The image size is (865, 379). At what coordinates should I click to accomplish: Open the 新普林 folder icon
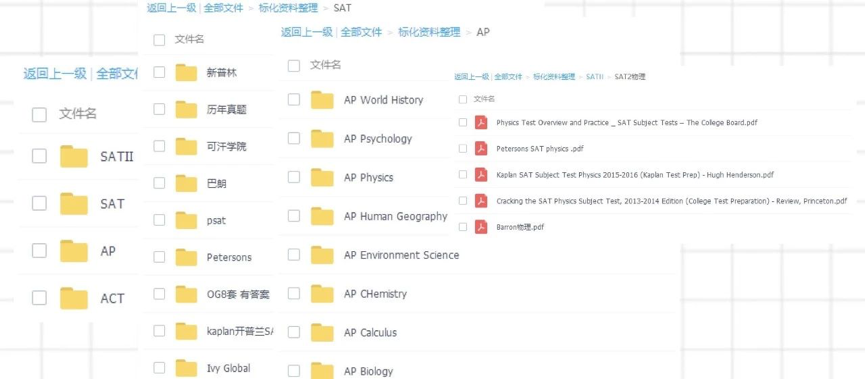186,72
